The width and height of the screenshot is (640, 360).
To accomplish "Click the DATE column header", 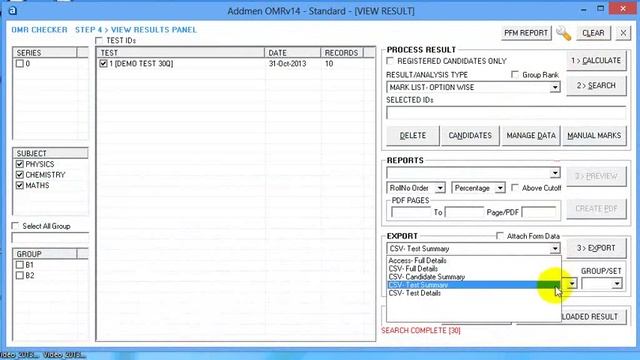I will tap(292, 53).
